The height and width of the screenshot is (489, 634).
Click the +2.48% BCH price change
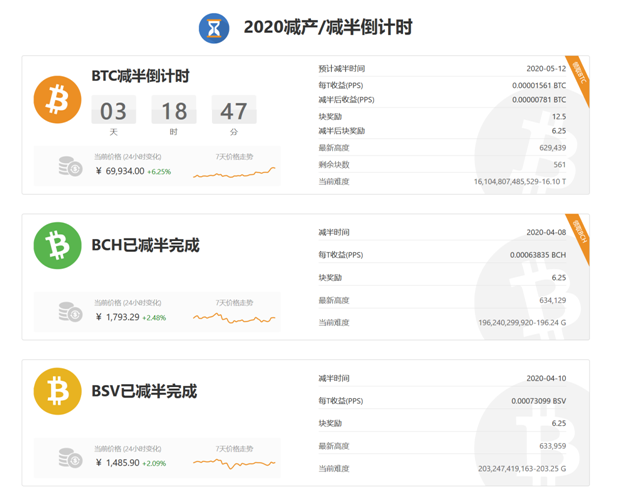pos(154,318)
